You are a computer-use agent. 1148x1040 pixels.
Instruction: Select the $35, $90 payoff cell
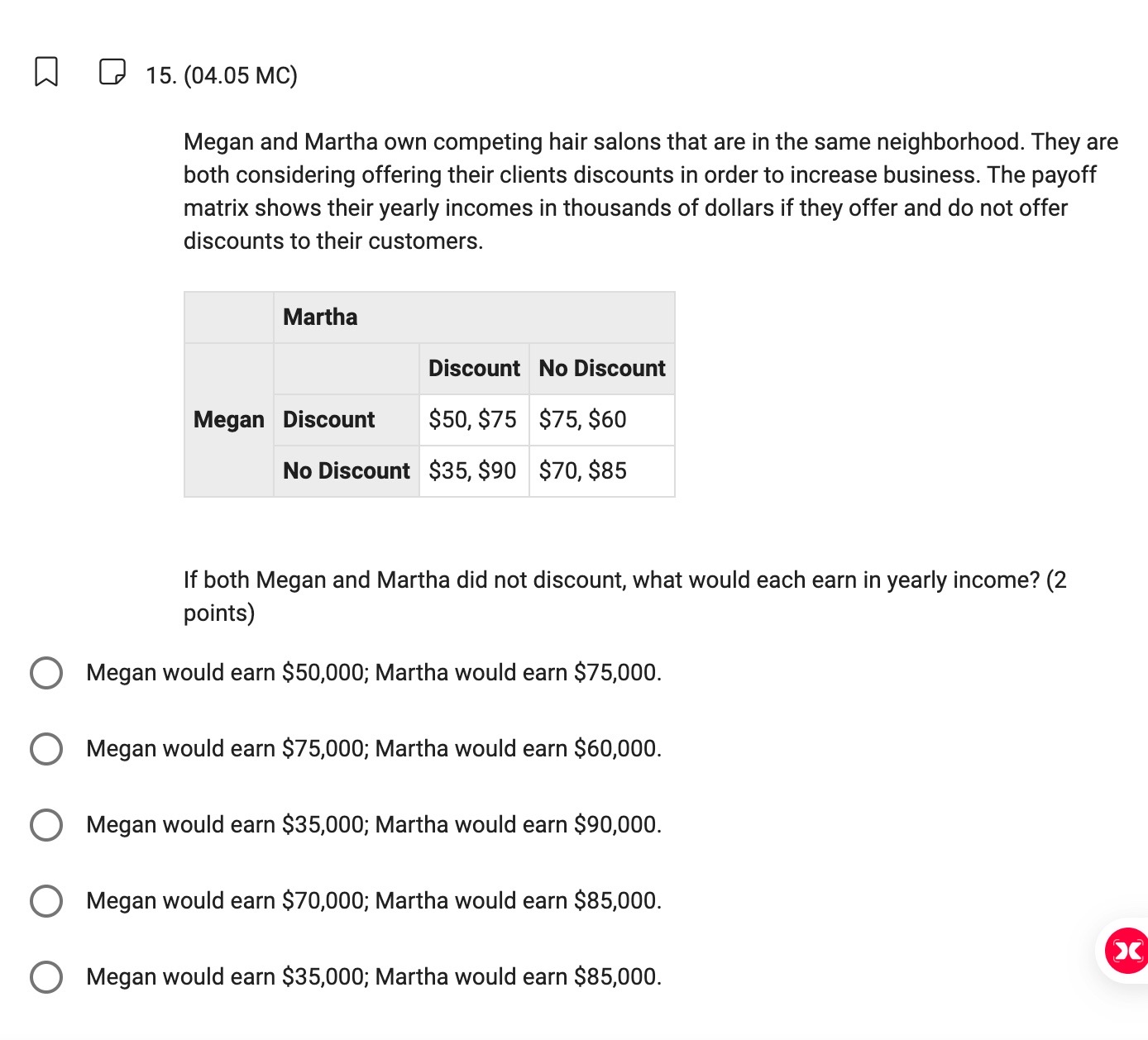coord(473,470)
